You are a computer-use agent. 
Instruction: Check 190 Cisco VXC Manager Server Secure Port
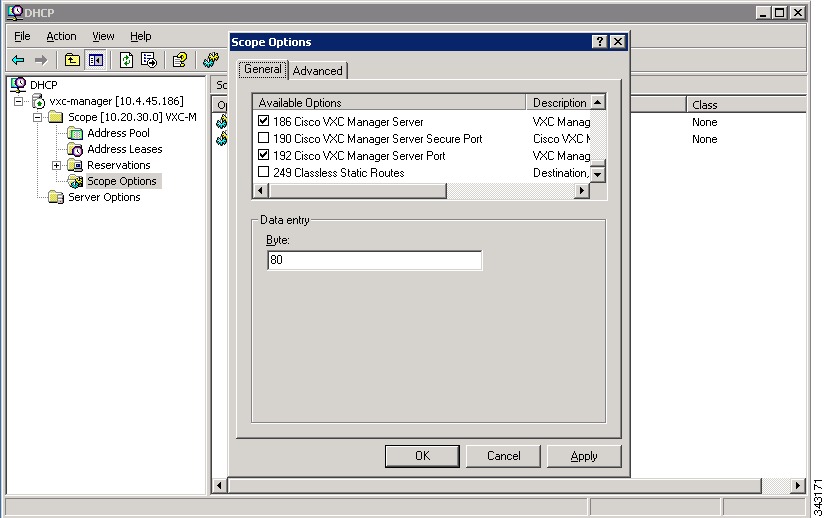tap(264, 138)
